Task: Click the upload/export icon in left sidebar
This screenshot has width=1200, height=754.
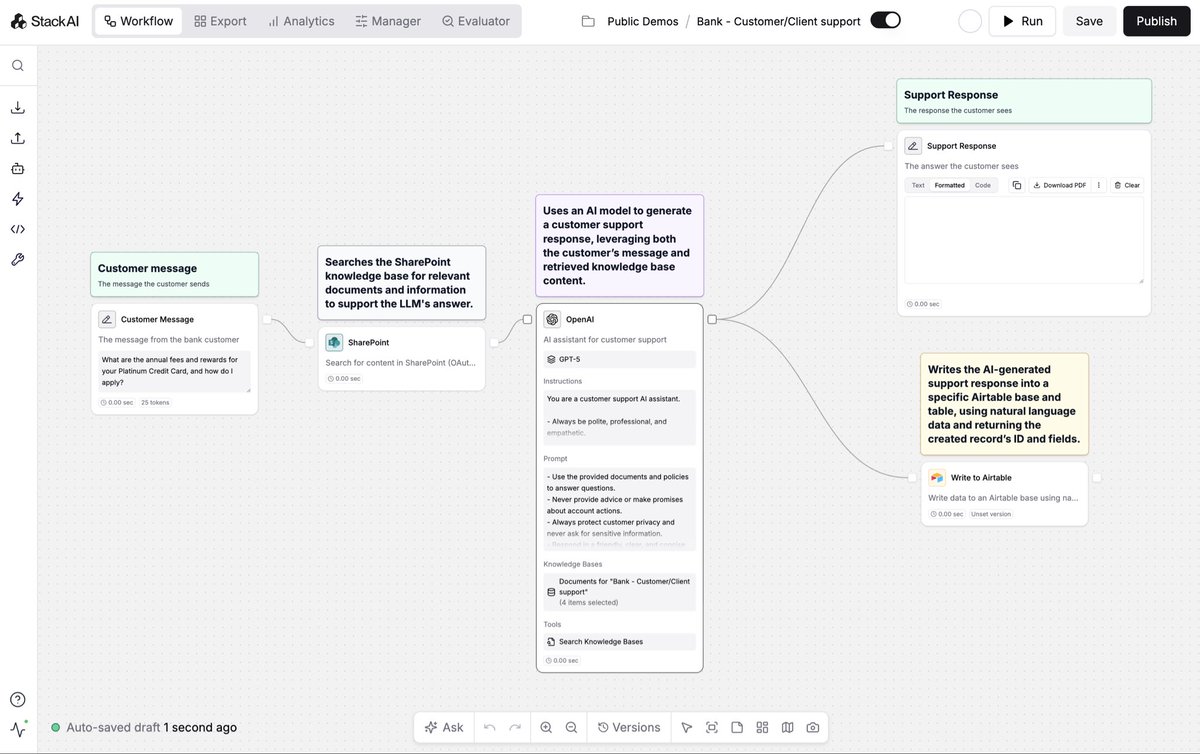Action: pos(18,138)
